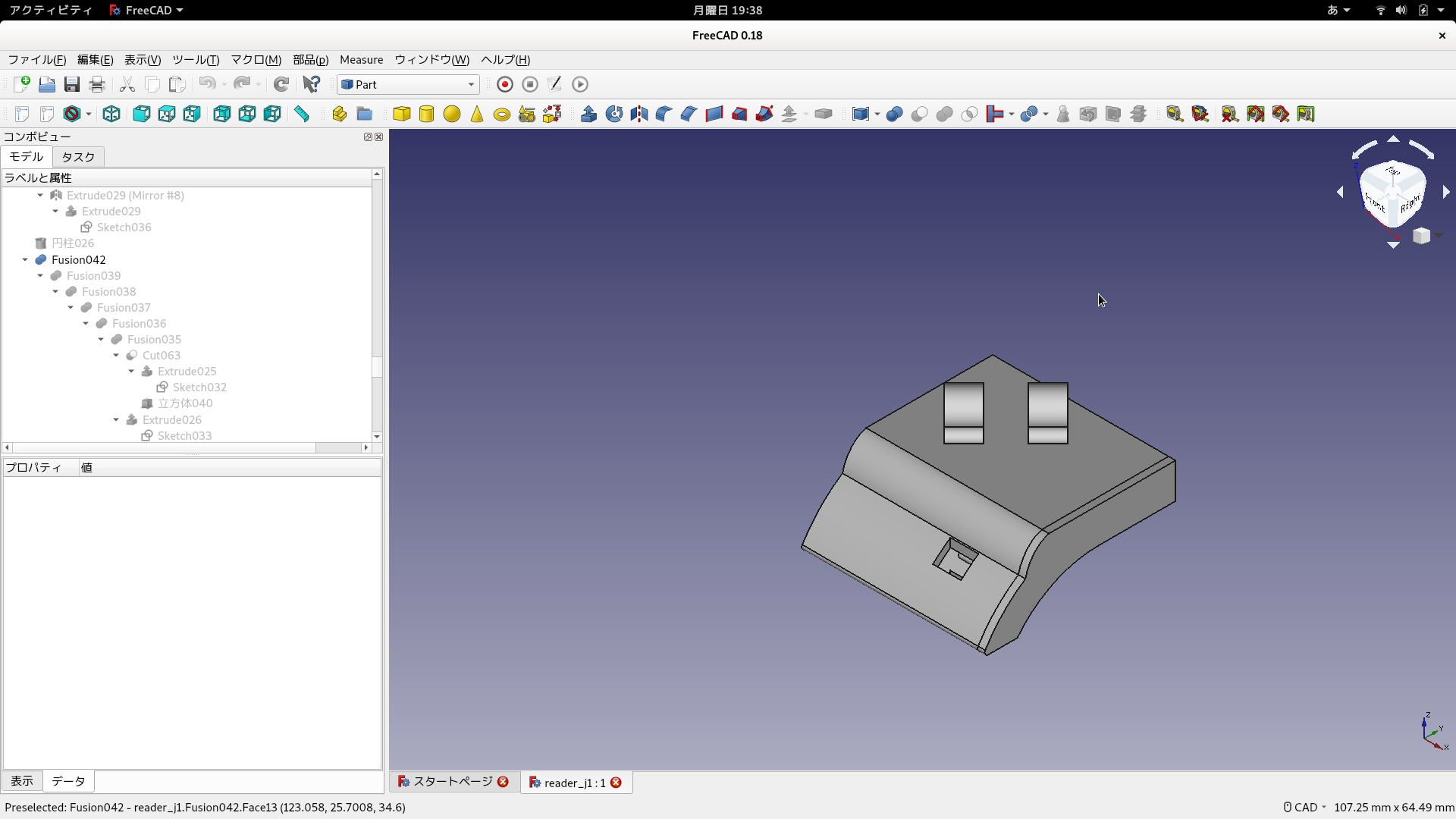1456x819 pixels.
Task: Create a new cube primitive
Action: [x=402, y=114]
